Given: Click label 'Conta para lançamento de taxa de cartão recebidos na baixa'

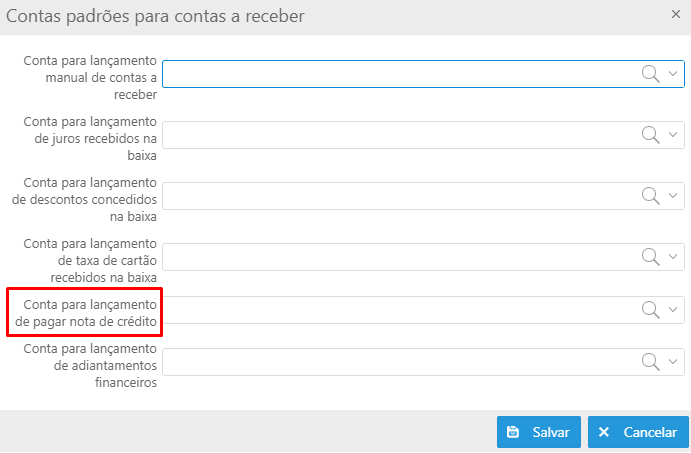Looking at the screenshot, I should [90, 260].
